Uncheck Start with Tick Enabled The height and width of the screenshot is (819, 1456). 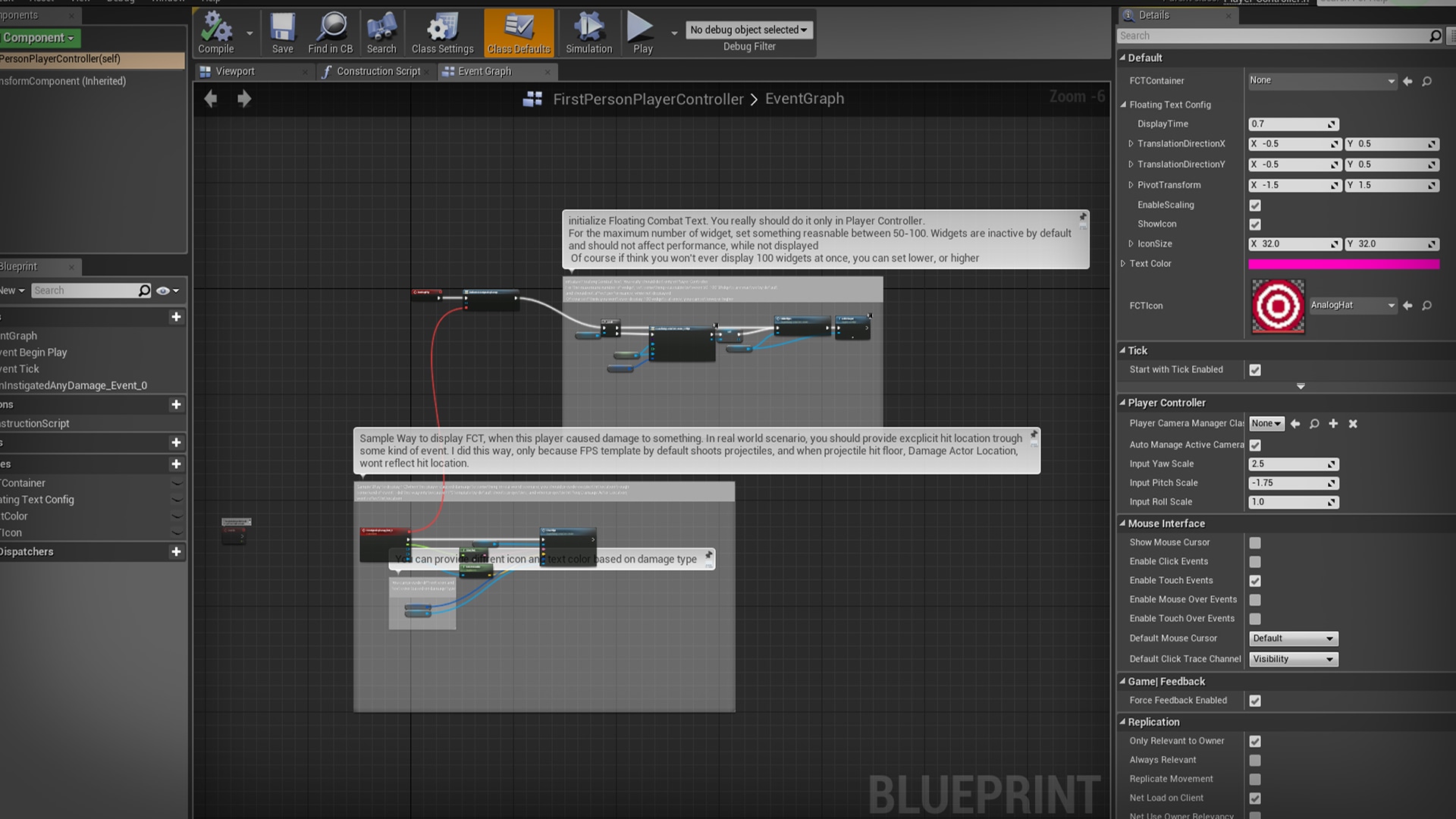[x=1255, y=370]
